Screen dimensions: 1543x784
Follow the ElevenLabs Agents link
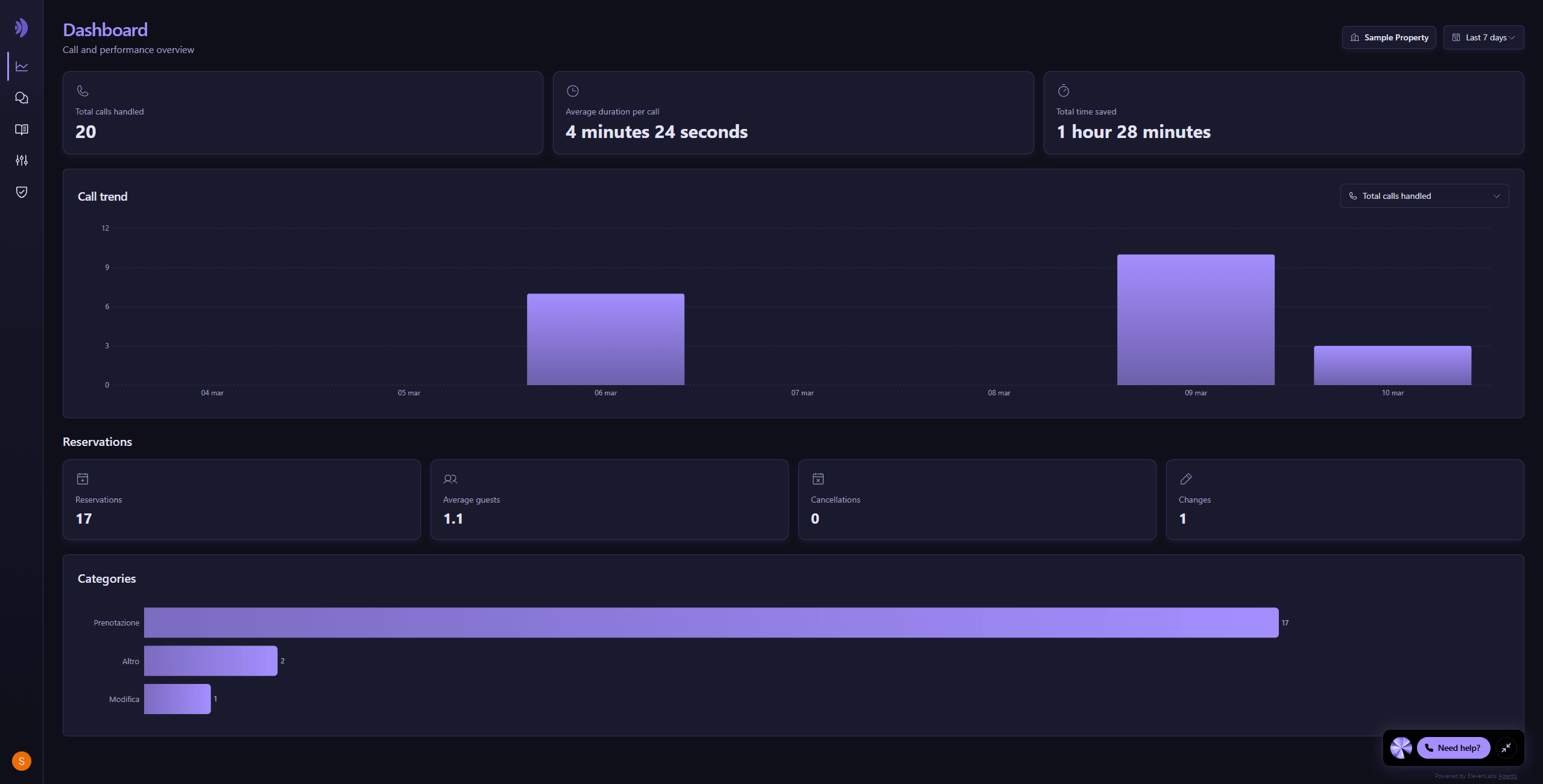pyautogui.click(x=1507, y=776)
